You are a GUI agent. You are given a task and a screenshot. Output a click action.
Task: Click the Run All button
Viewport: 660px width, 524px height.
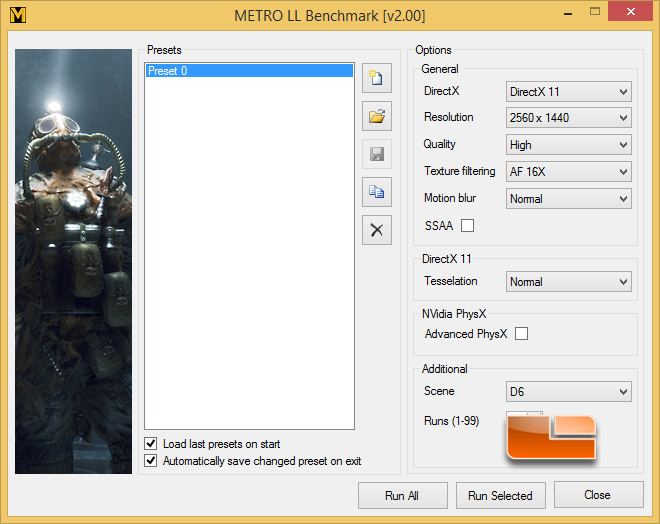click(402, 495)
